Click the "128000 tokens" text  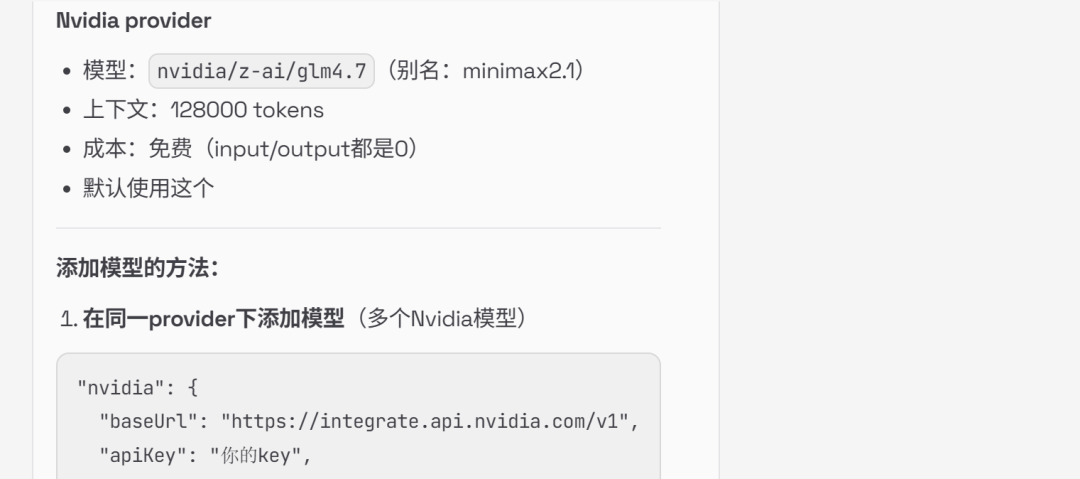click(x=246, y=111)
